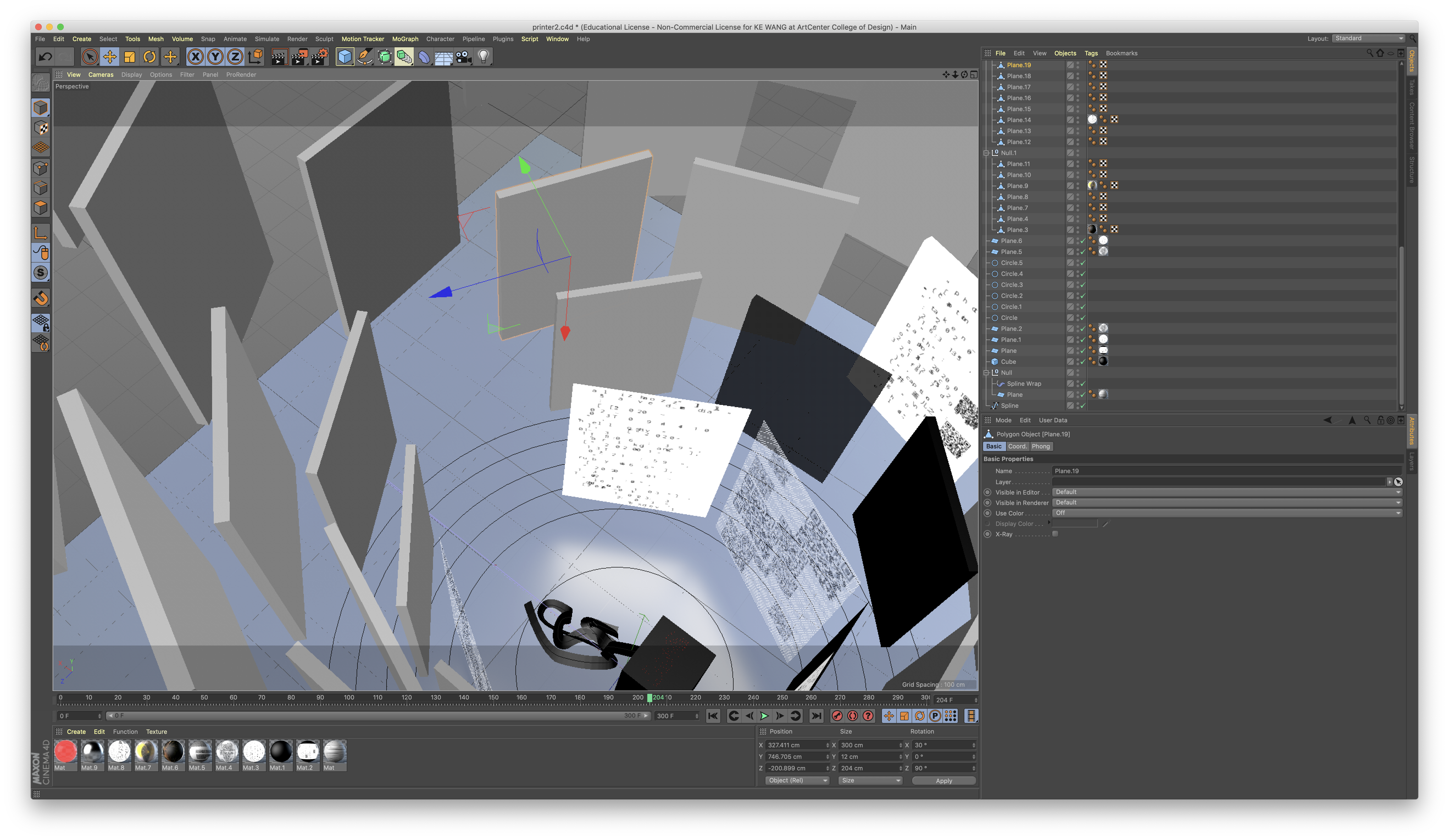
Task: Open the MoGraph menu
Action: point(405,39)
